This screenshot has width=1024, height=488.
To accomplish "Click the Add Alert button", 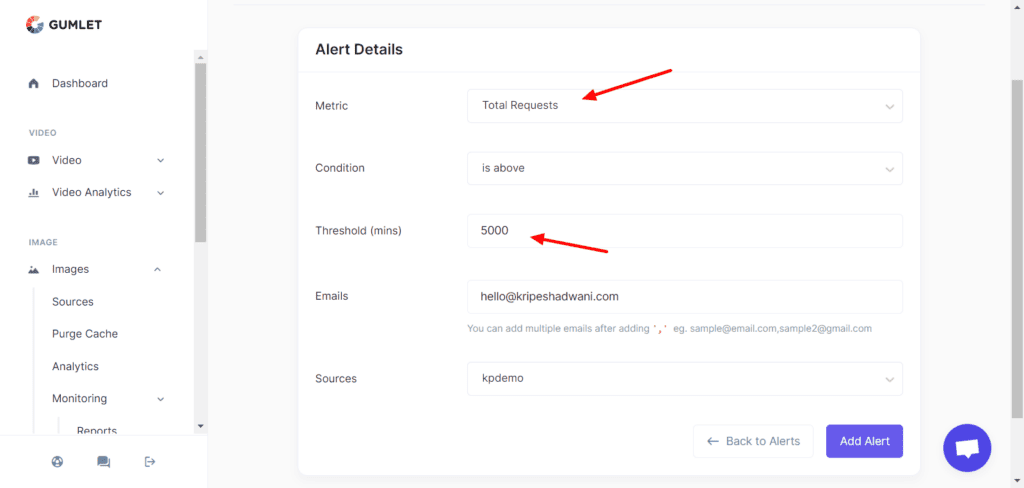I will (864, 441).
